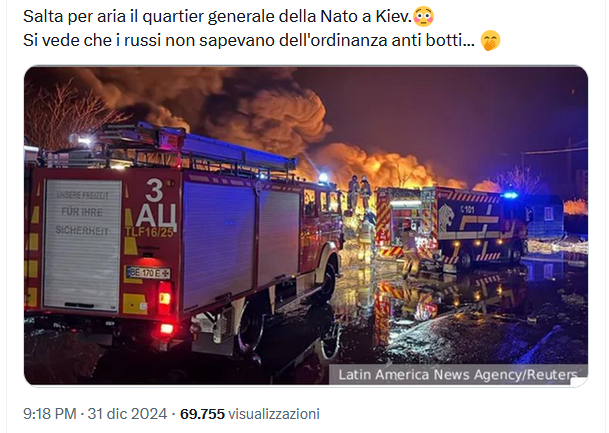The width and height of the screenshot is (609, 433).
Task: Click the TLF16/25 marking on the fire truck
Action: [x=149, y=232]
